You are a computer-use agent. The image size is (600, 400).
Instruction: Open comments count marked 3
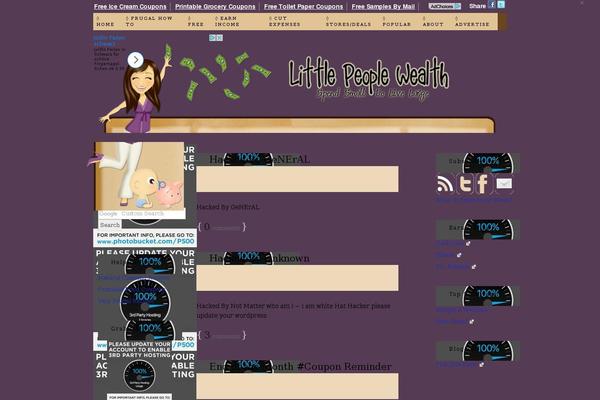click(x=222, y=335)
